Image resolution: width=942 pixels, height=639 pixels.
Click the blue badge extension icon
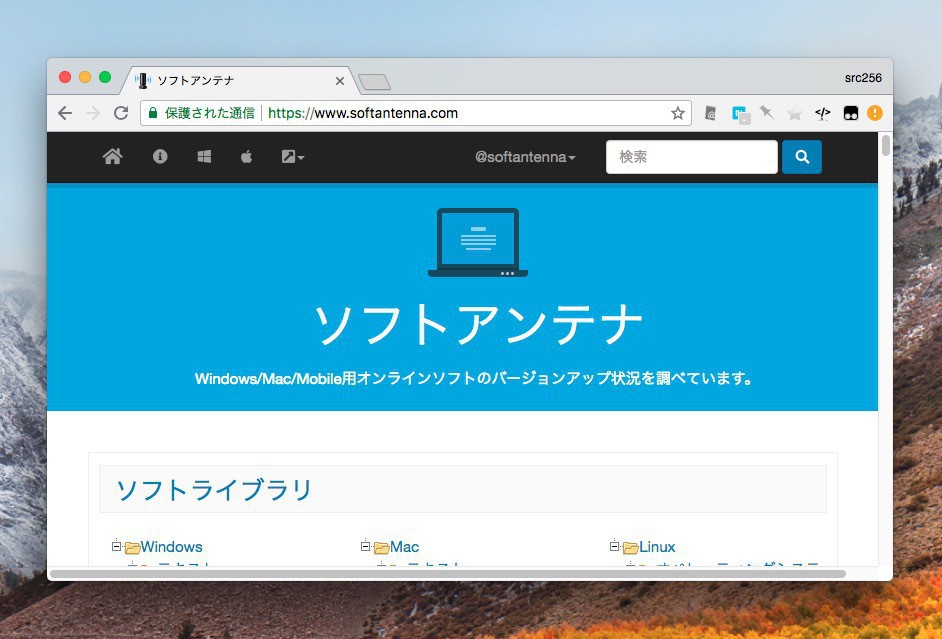click(740, 114)
